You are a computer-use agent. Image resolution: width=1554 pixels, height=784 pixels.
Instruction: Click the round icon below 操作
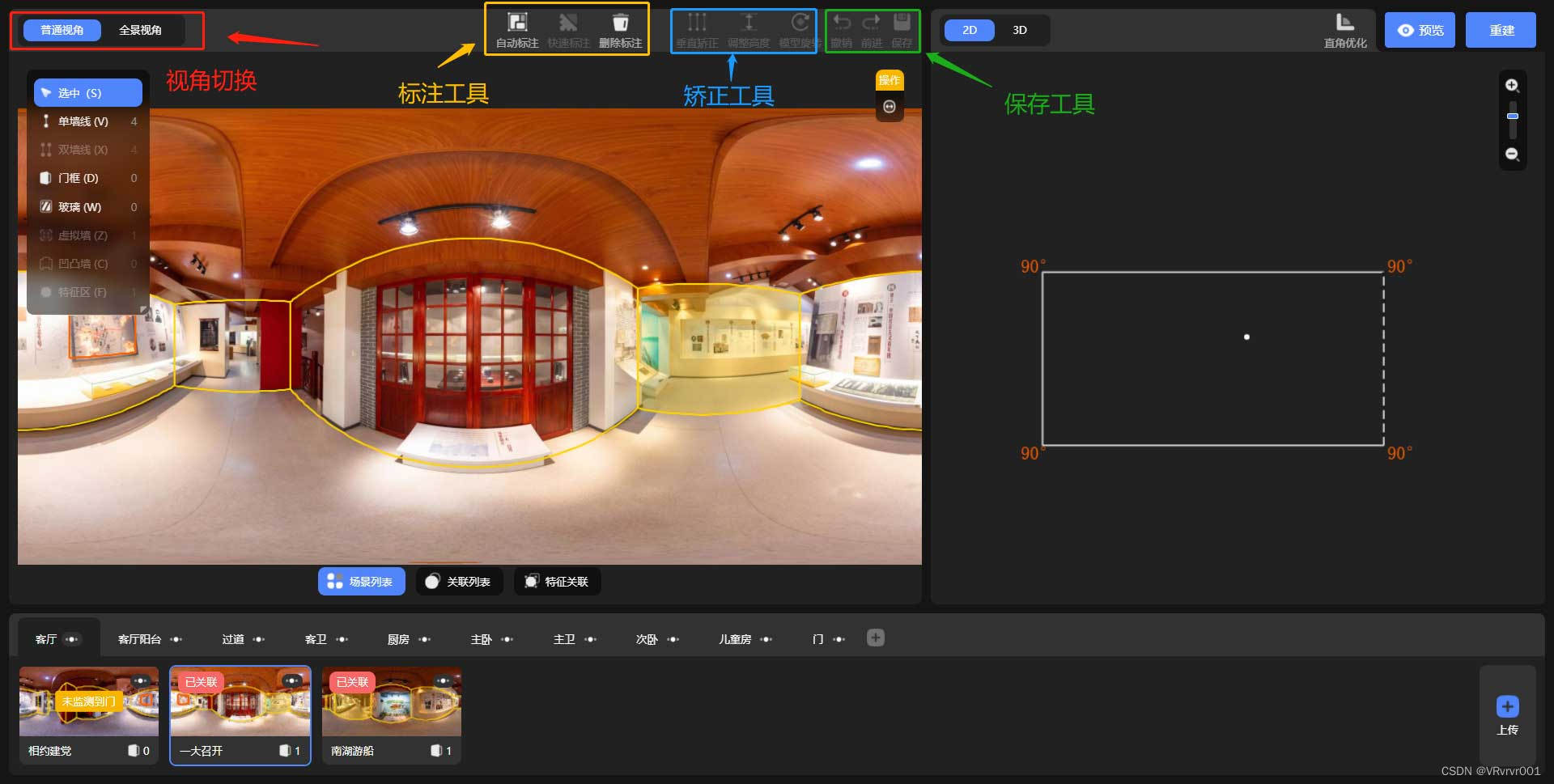click(890, 107)
